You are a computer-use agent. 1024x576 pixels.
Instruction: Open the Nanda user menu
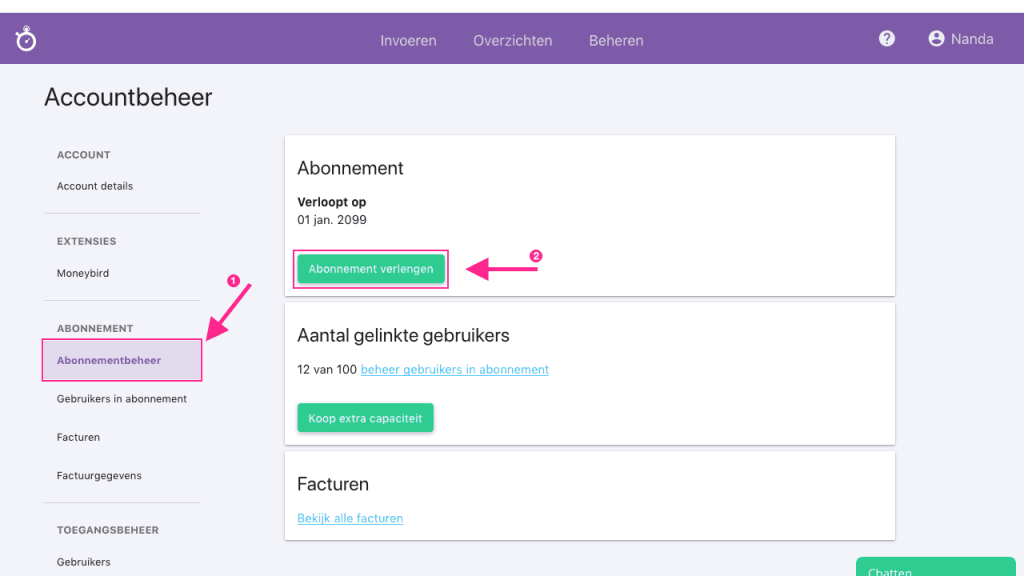click(x=971, y=39)
